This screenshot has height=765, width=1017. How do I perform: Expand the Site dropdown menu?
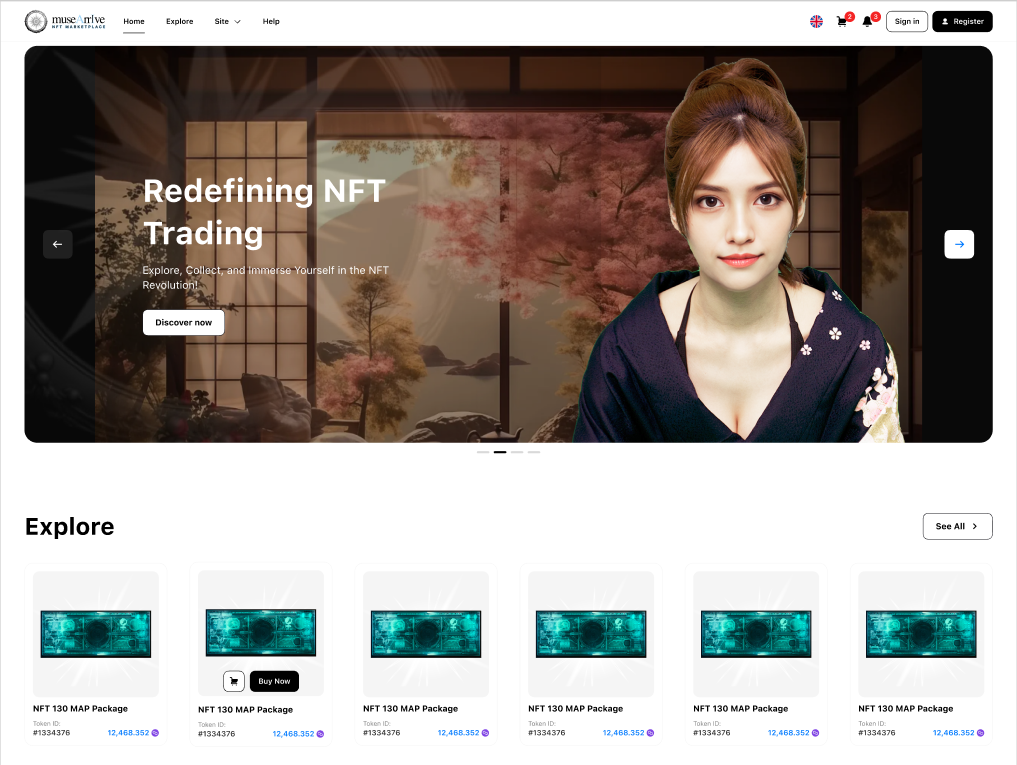pos(227,21)
